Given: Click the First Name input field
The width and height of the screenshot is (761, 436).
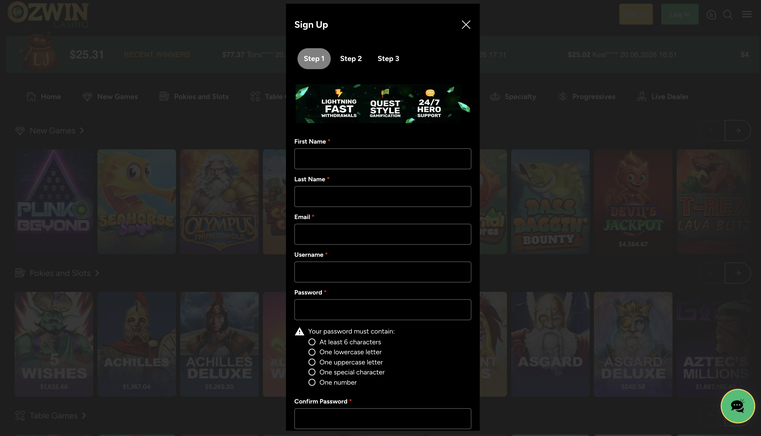Looking at the screenshot, I should tap(382, 159).
